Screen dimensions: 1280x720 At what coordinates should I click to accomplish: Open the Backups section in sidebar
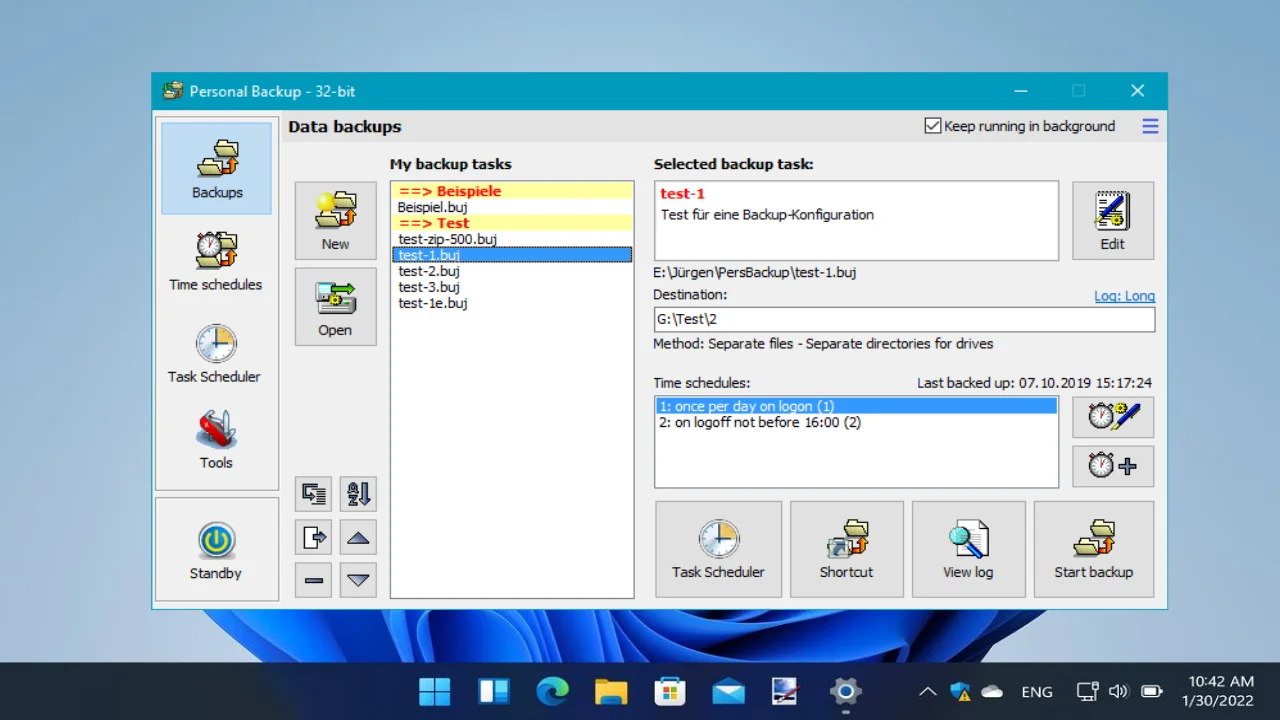coord(216,168)
